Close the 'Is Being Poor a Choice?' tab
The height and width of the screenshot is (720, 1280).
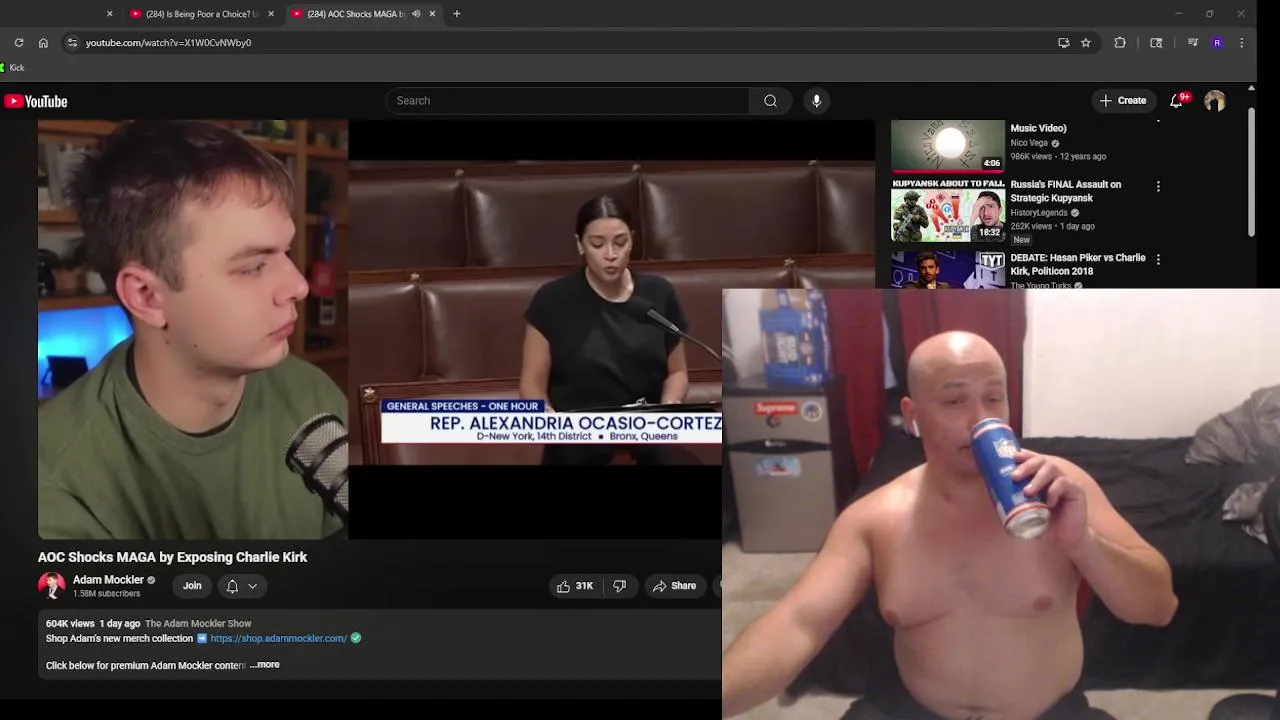coord(271,14)
